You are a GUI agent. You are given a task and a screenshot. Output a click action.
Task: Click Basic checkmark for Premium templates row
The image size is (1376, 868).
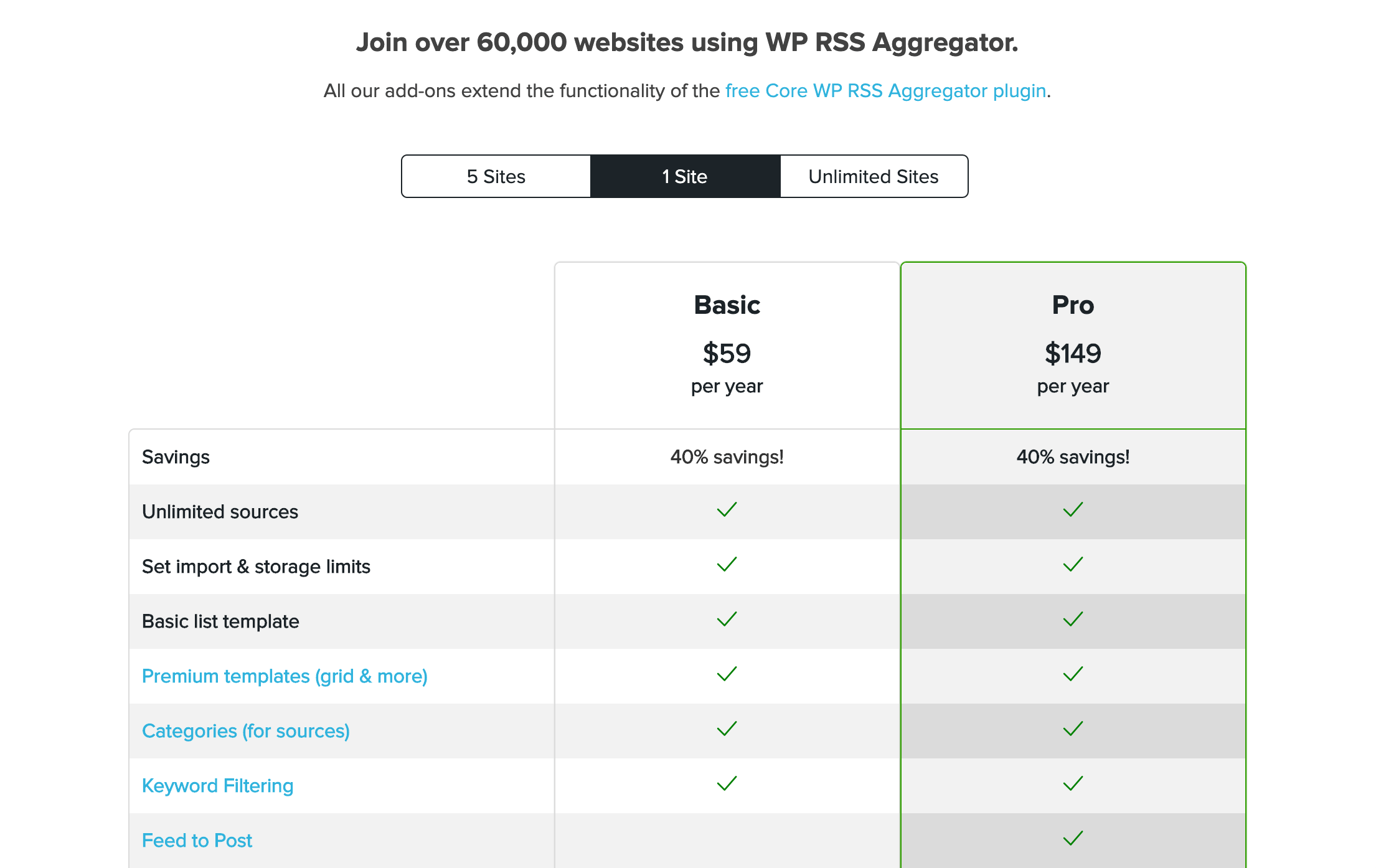coord(727,674)
